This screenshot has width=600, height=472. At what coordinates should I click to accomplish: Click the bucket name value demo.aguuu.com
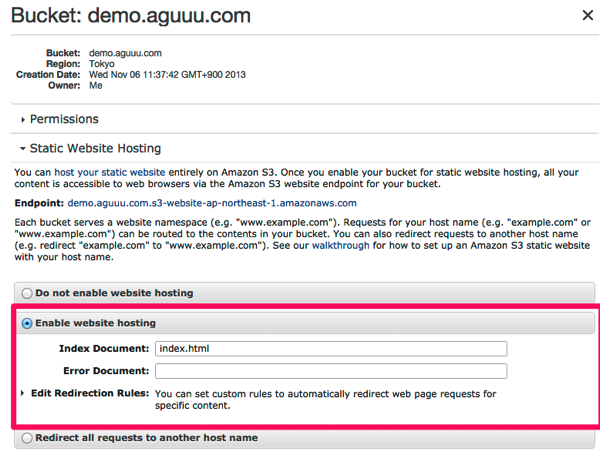[126, 53]
